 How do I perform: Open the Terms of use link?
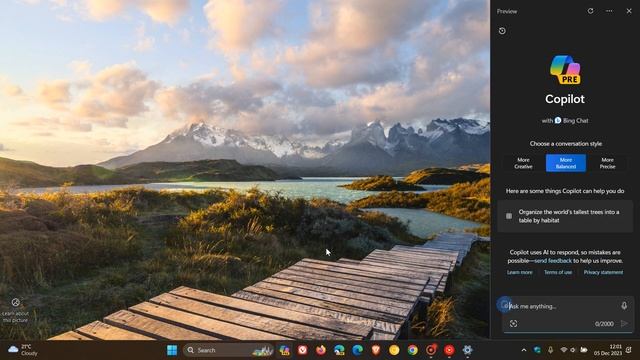coord(558,272)
